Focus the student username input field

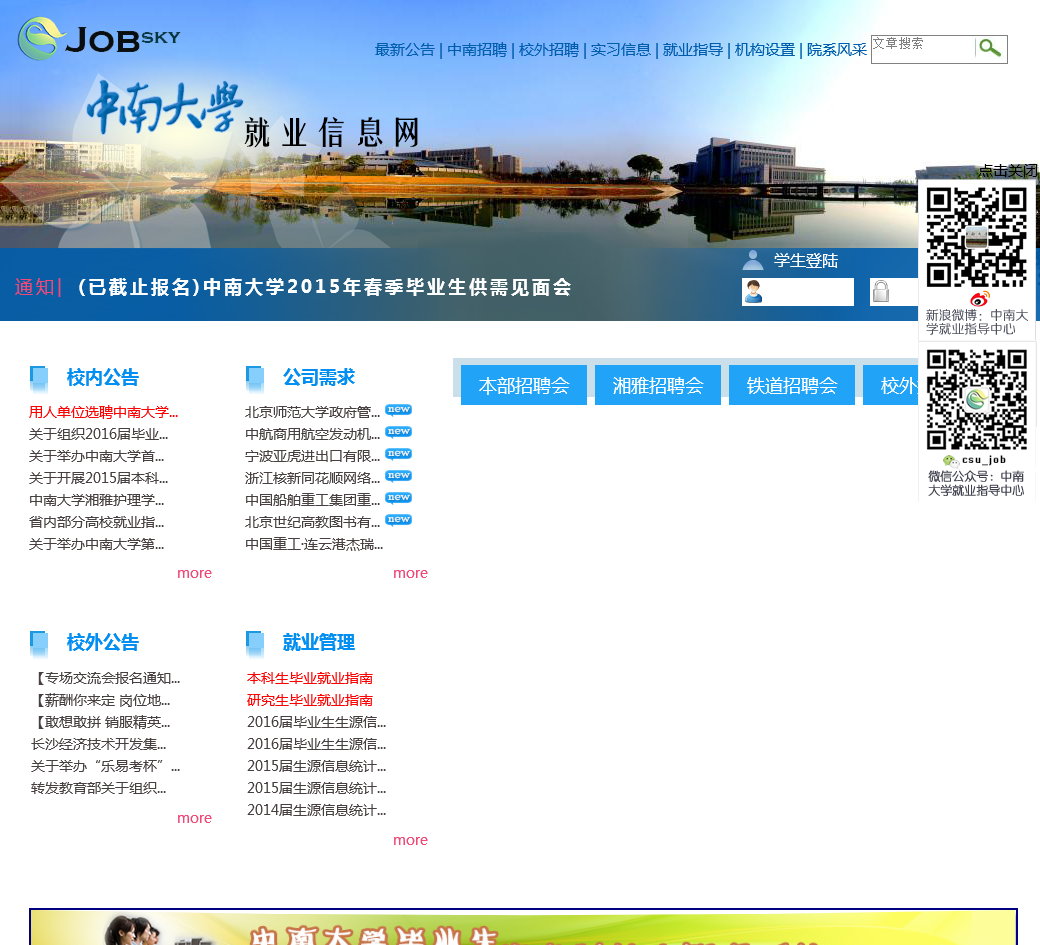798,292
